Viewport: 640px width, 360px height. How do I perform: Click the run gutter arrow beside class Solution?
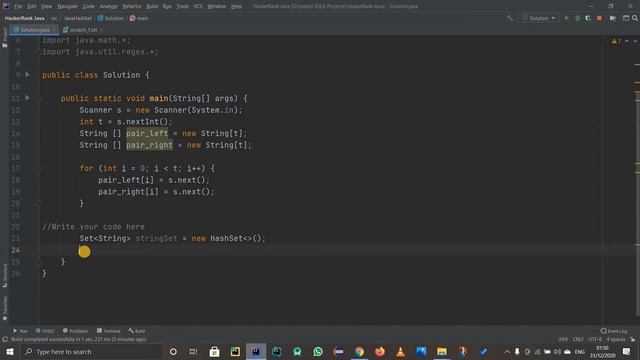point(27,75)
